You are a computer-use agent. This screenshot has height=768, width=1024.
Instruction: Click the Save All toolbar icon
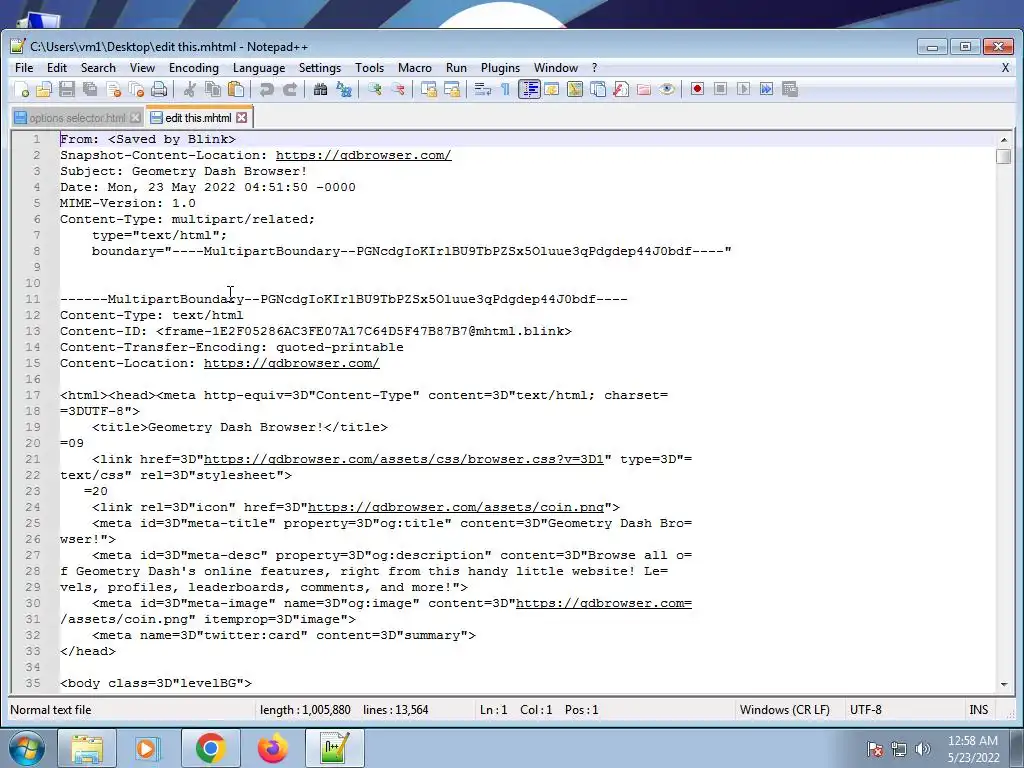pos(89,89)
